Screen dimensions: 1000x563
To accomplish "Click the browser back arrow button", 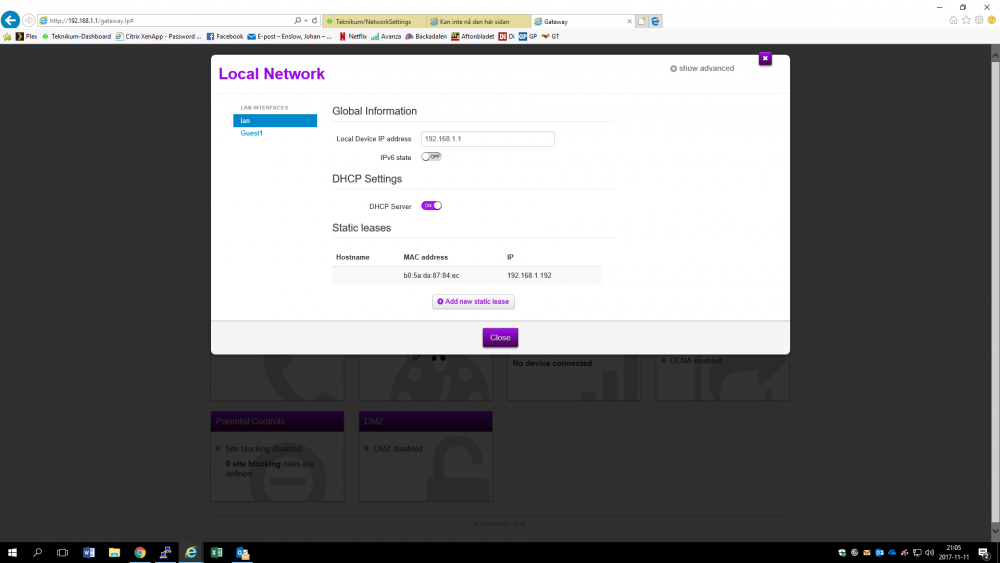I will pos(10,20).
